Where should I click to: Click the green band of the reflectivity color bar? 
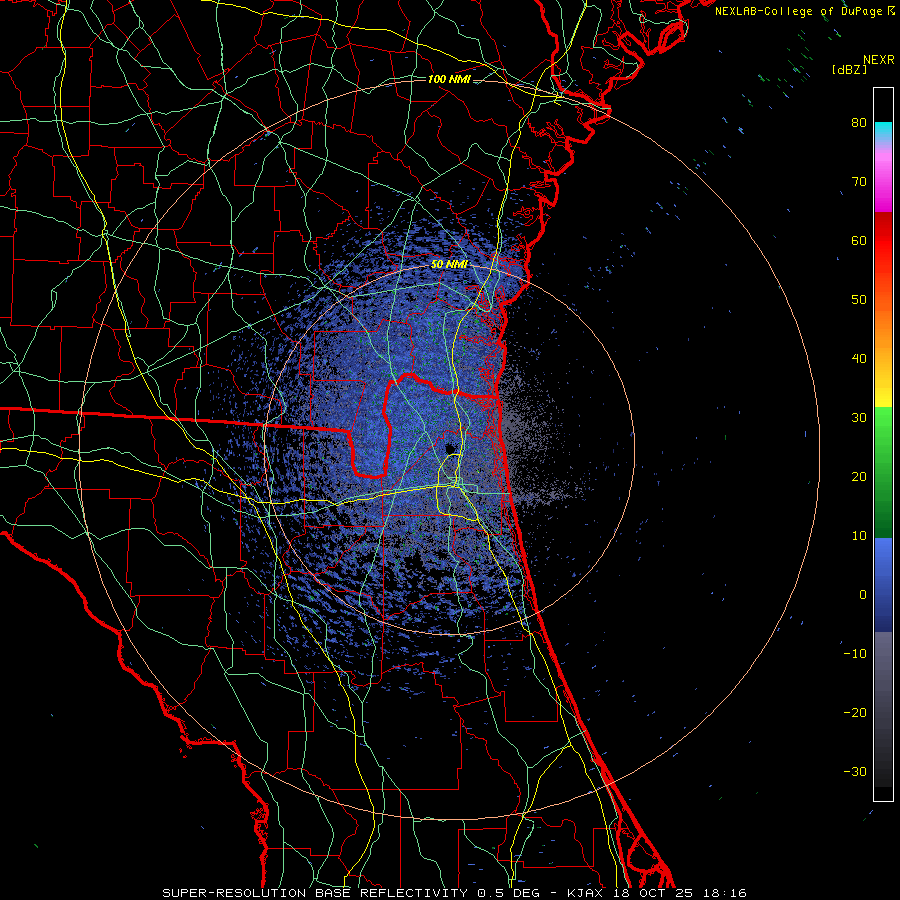(883, 472)
